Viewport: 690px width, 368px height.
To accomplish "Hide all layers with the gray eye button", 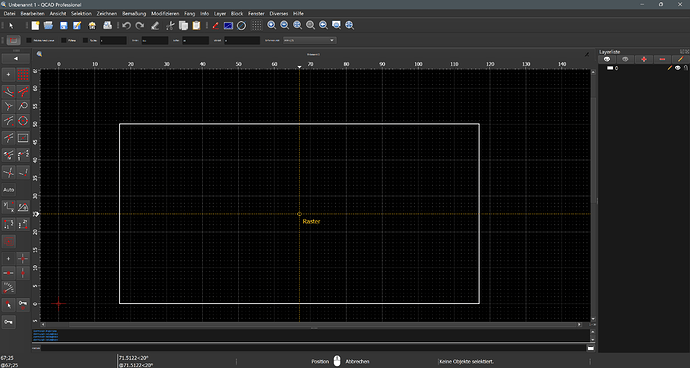I will [625, 59].
